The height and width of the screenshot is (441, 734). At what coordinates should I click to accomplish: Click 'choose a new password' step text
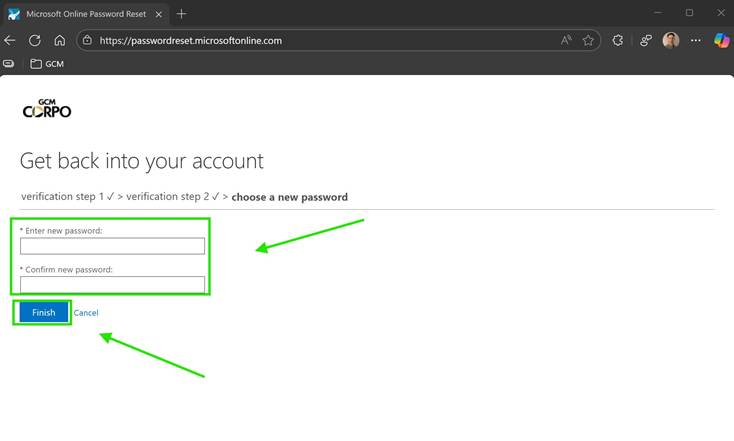click(289, 197)
